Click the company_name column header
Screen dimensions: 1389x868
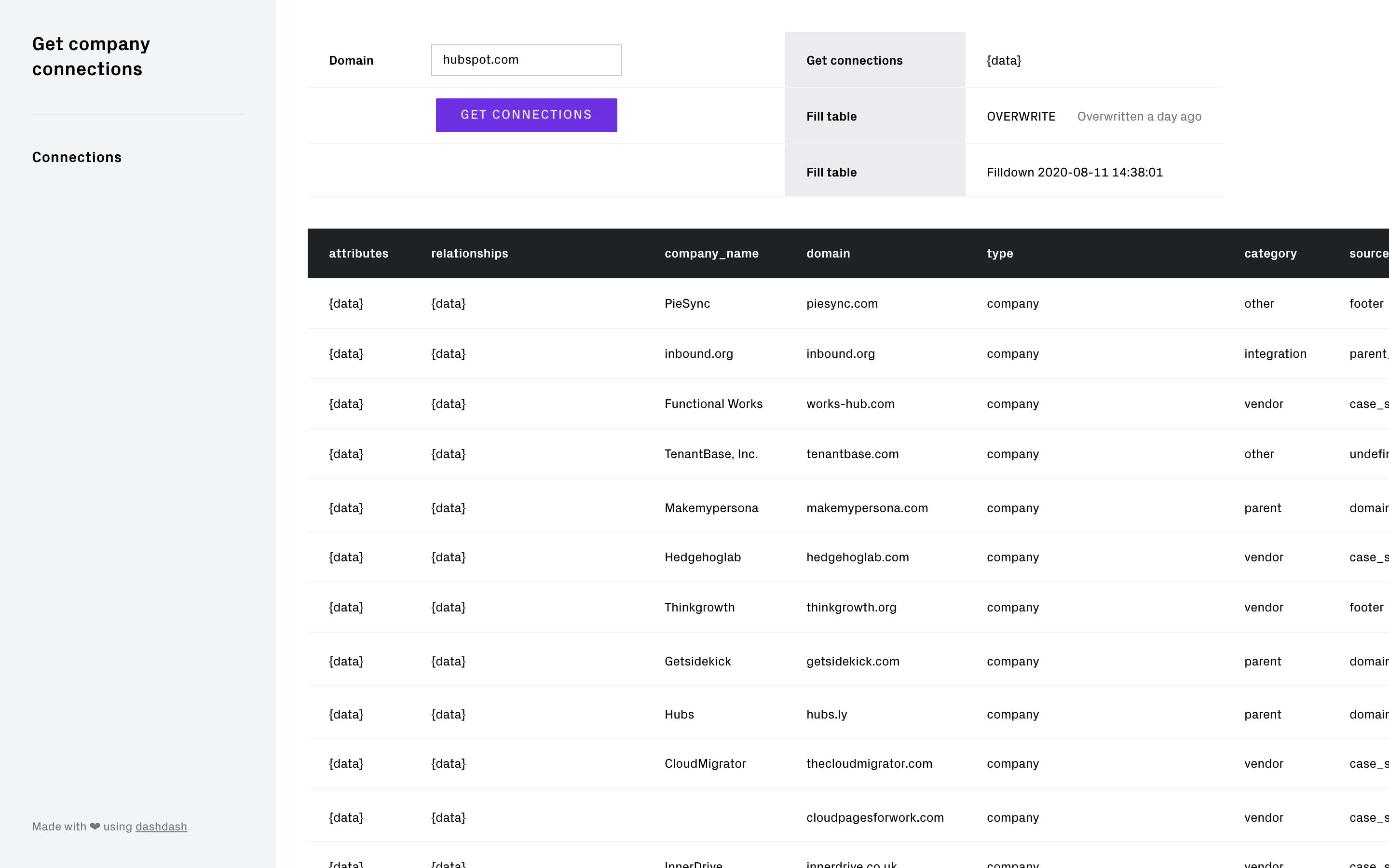[x=712, y=253]
